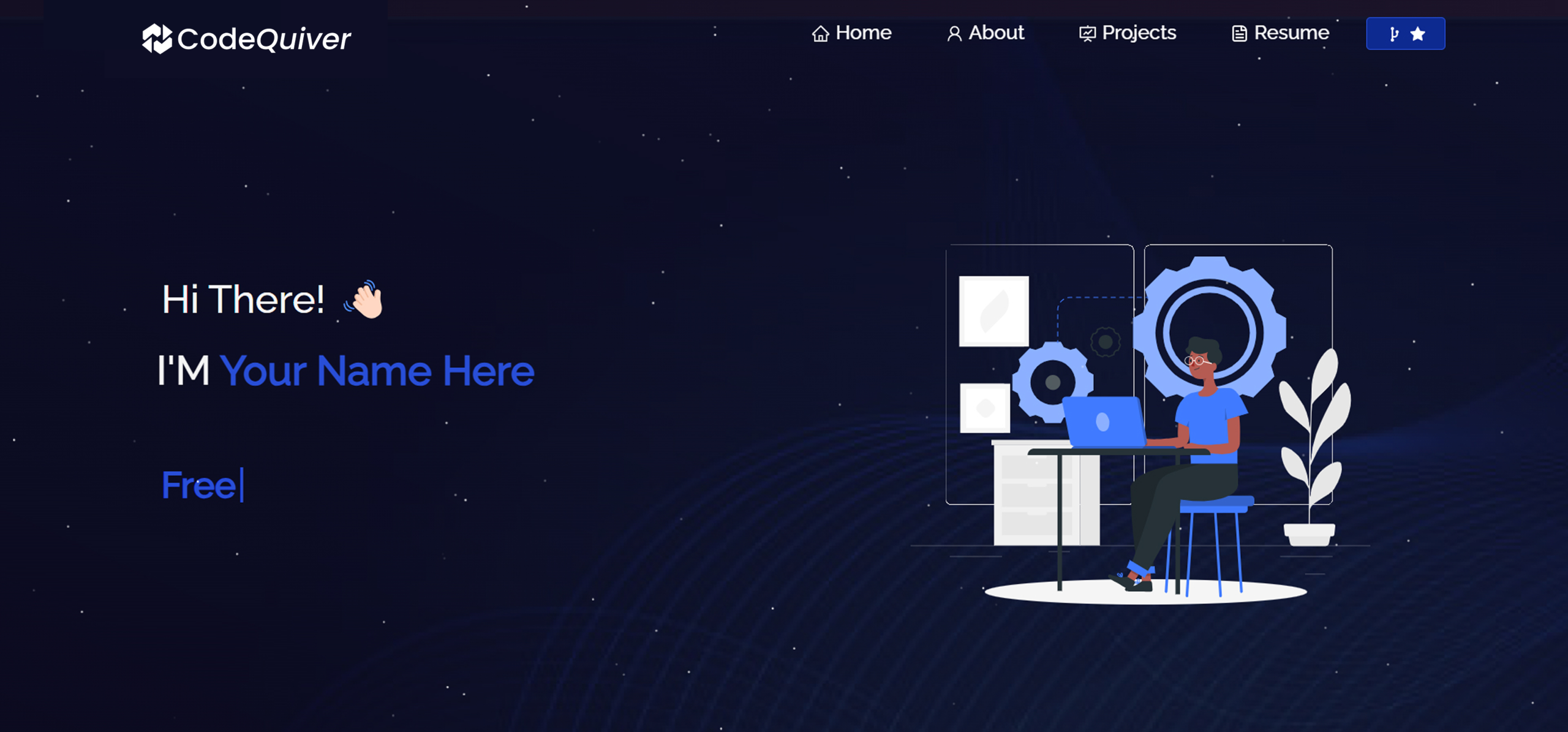Click the presentation board icon beside Projects

(x=1087, y=34)
